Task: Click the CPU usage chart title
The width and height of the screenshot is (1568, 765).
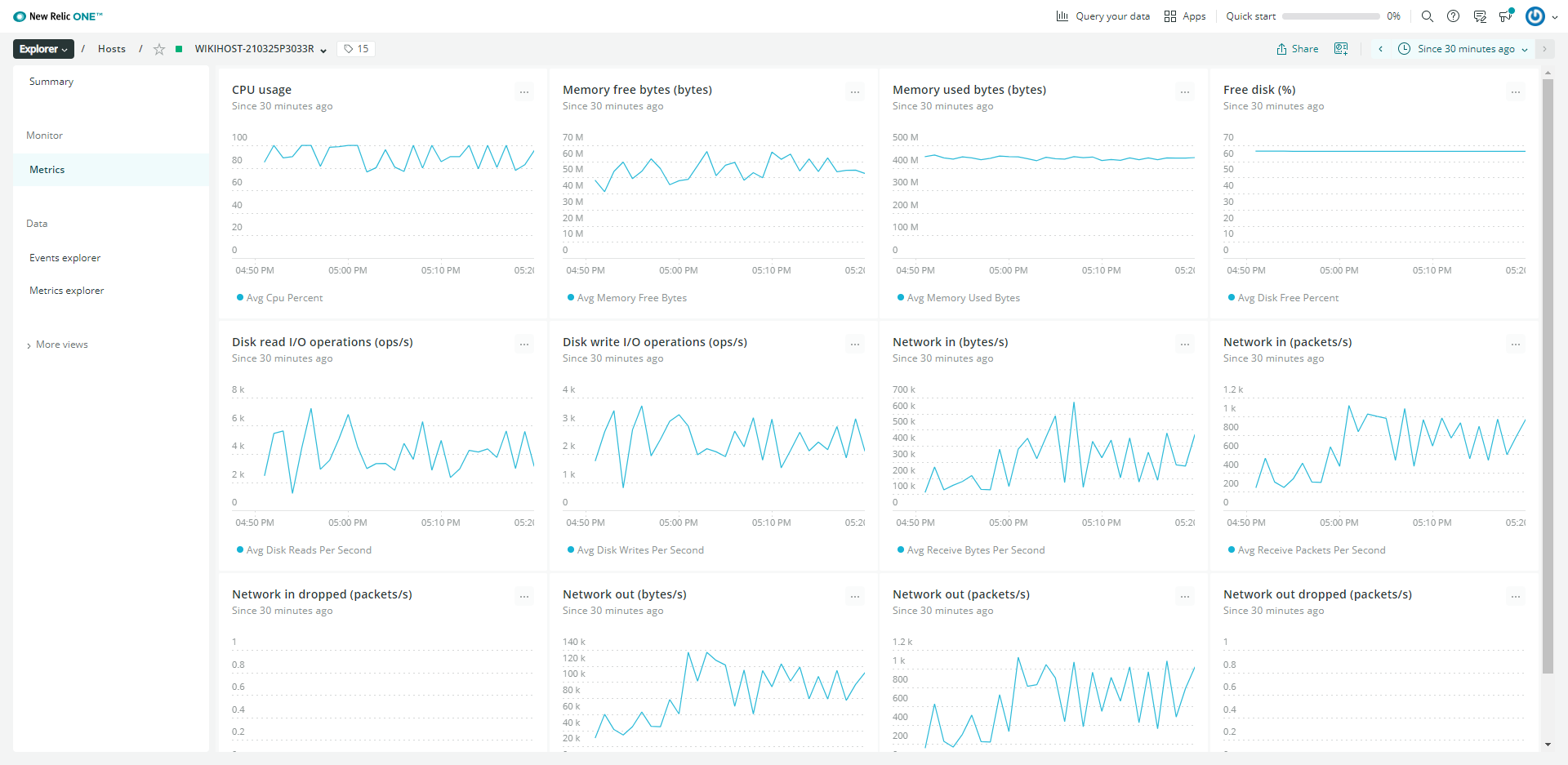Action: tap(261, 90)
